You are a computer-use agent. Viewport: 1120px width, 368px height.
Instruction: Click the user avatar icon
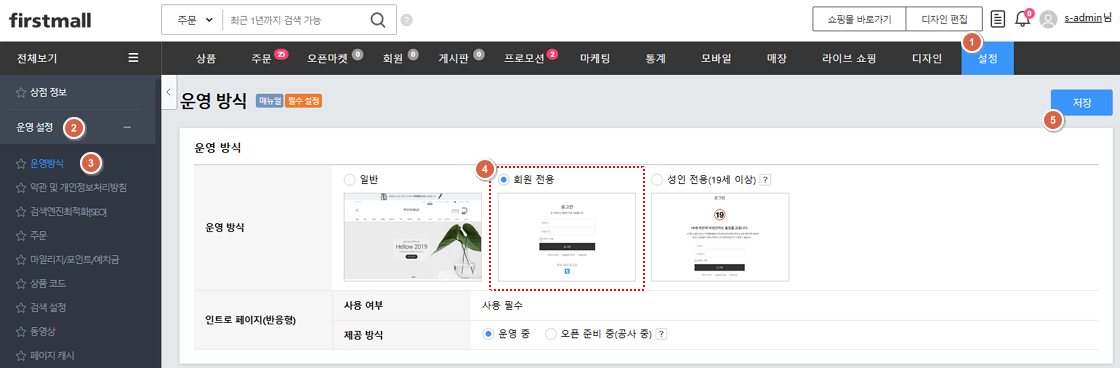[x=1048, y=19]
